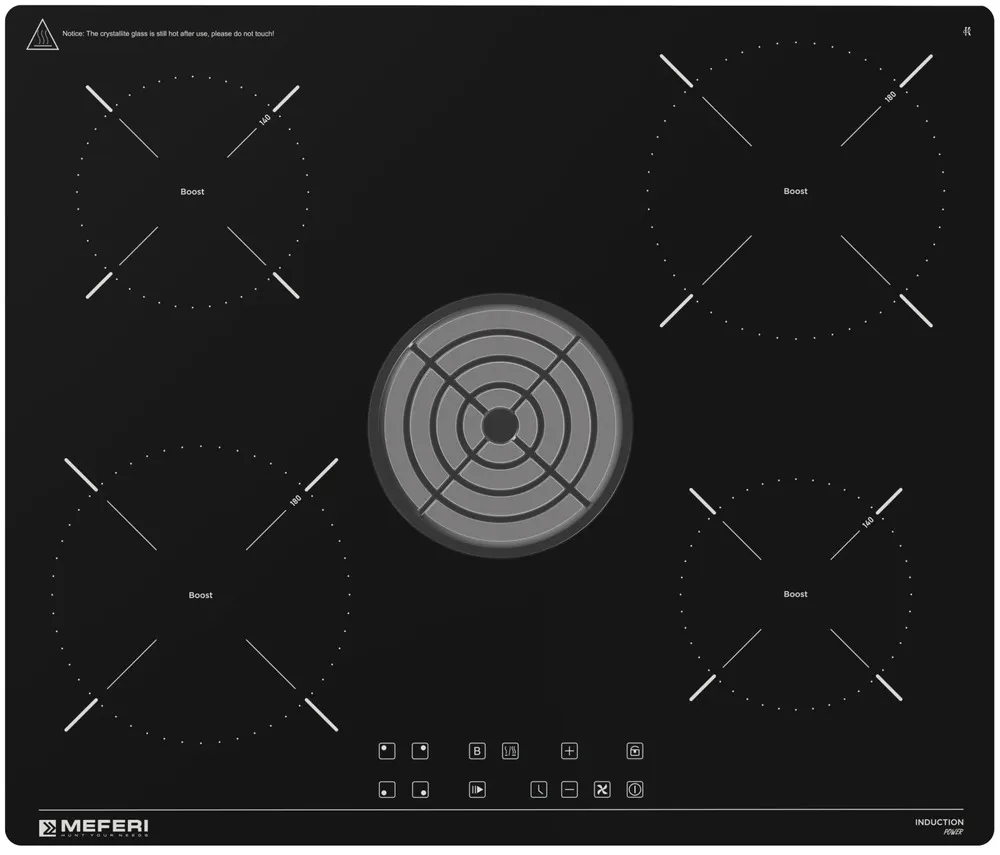The image size is (1000, 855).
Task: Click the Boost label in top-left zone
Action: tap(192, 192)
